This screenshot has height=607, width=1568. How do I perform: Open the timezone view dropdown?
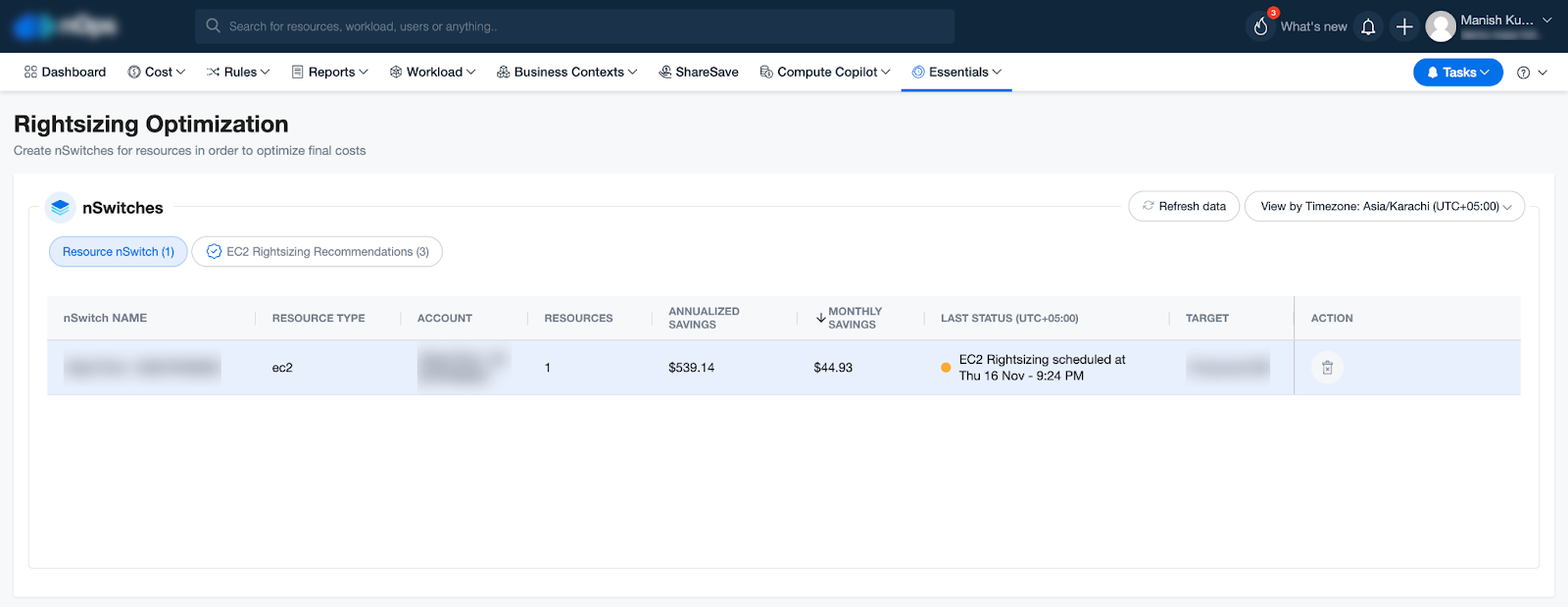pos(1384,207)
